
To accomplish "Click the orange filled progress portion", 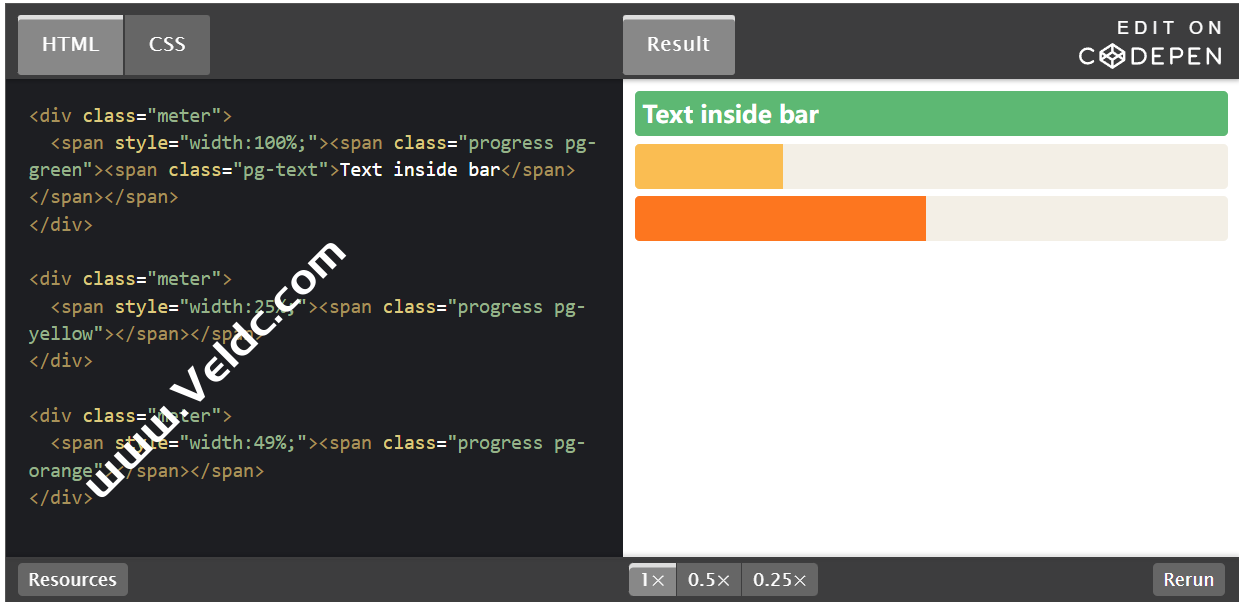I will 780,218.
